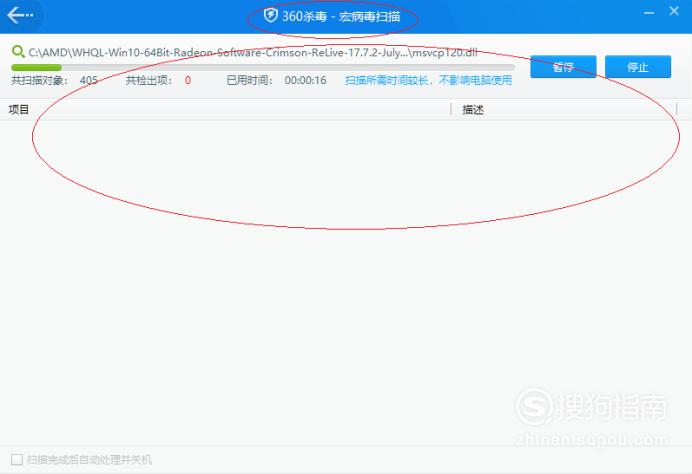Click the 360 shield logo in title
This screenshot has height=474, width=692.
[270, 16]
